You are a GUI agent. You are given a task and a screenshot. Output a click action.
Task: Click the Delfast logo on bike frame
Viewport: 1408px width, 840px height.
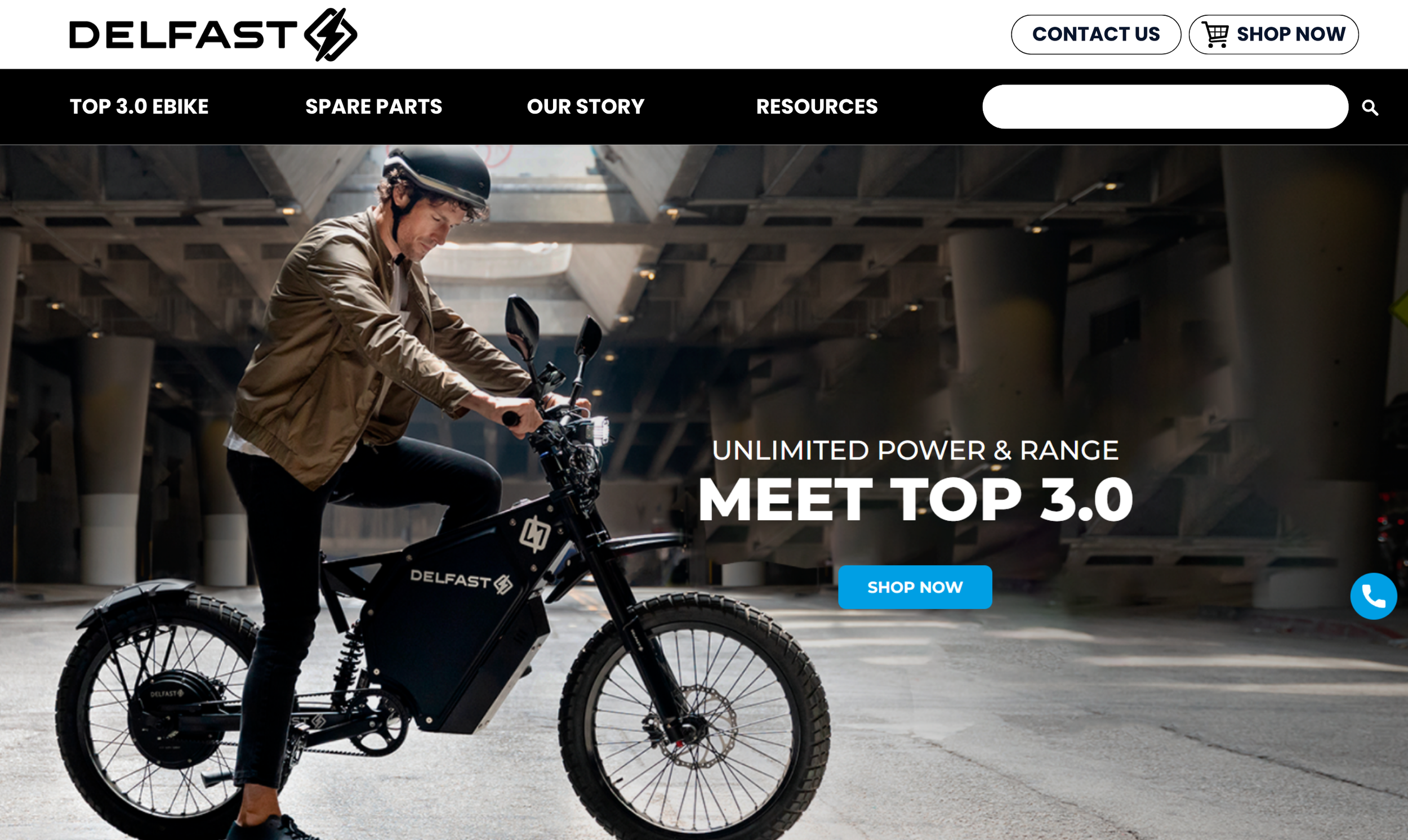coord(461,582)
